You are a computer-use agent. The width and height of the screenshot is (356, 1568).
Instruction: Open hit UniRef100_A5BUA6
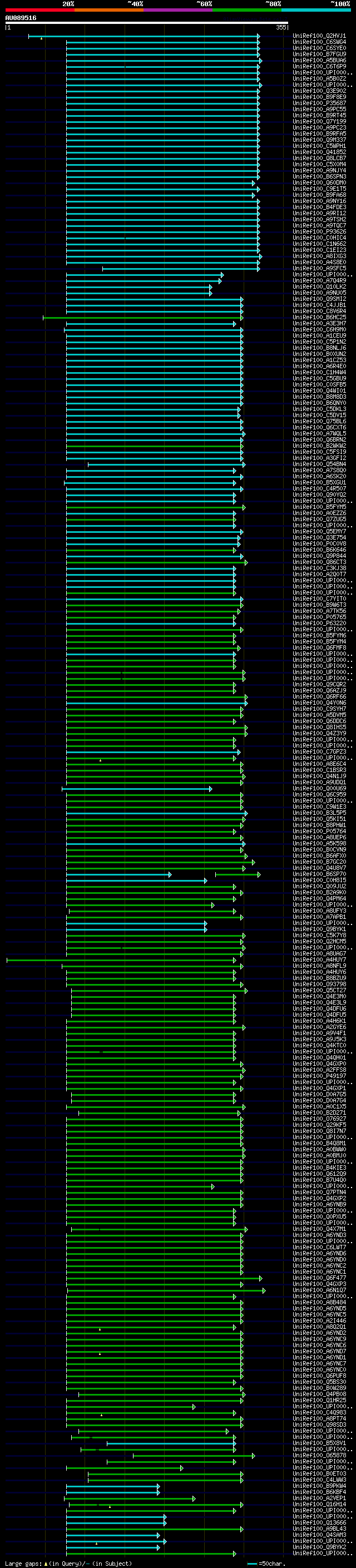pos(319,60)
